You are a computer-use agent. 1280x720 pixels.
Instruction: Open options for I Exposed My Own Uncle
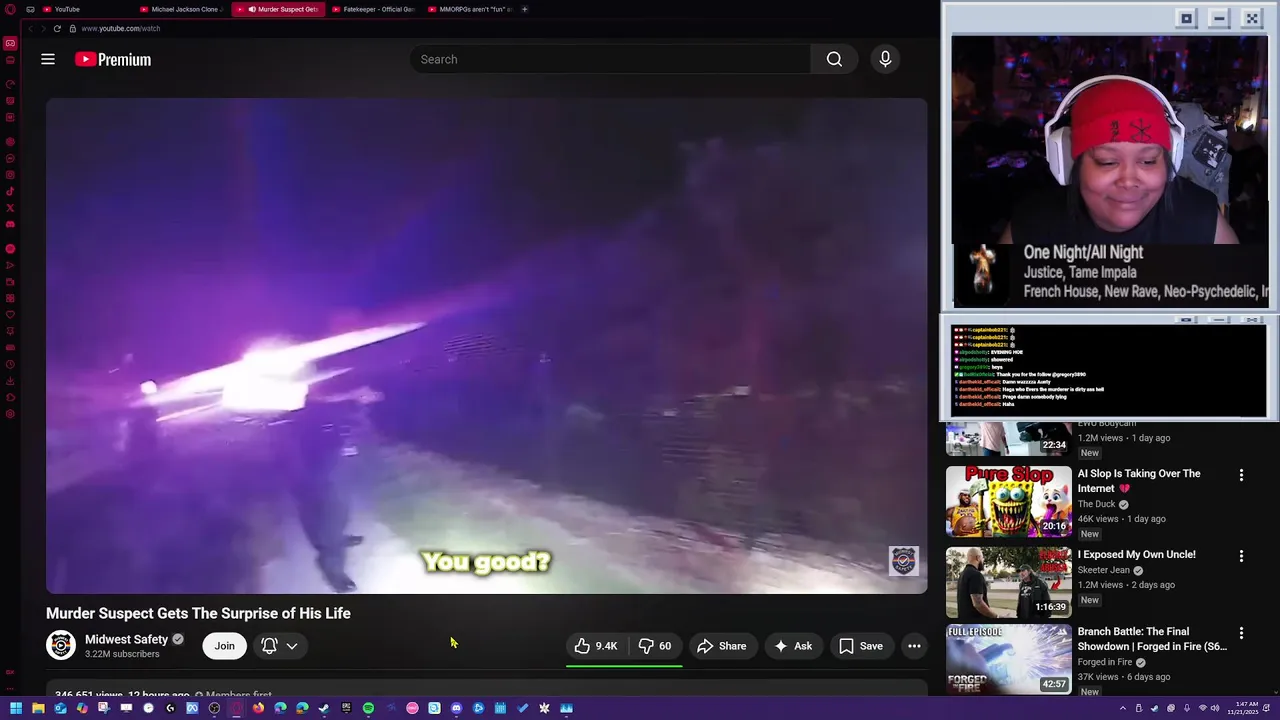click(x=1241, y=556)
